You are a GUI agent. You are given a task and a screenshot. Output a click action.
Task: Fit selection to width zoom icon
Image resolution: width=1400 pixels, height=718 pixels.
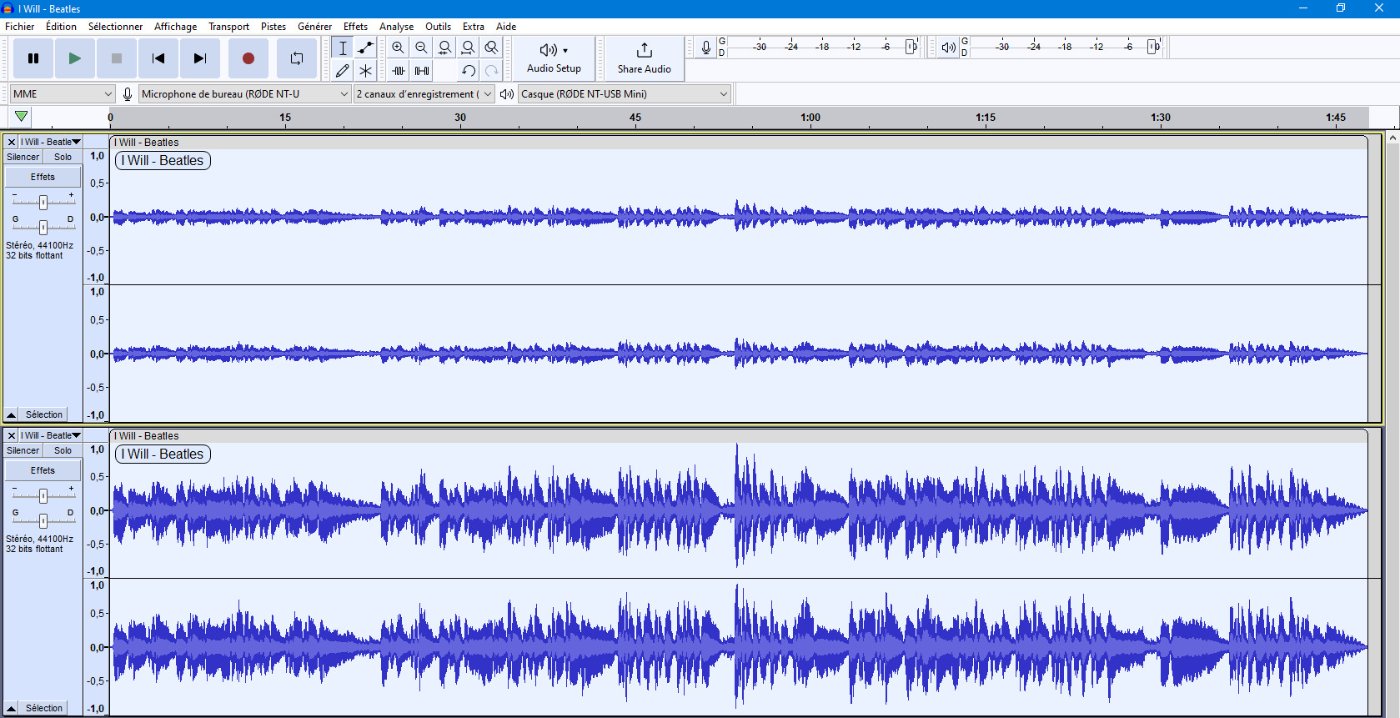tap(444, 48)
